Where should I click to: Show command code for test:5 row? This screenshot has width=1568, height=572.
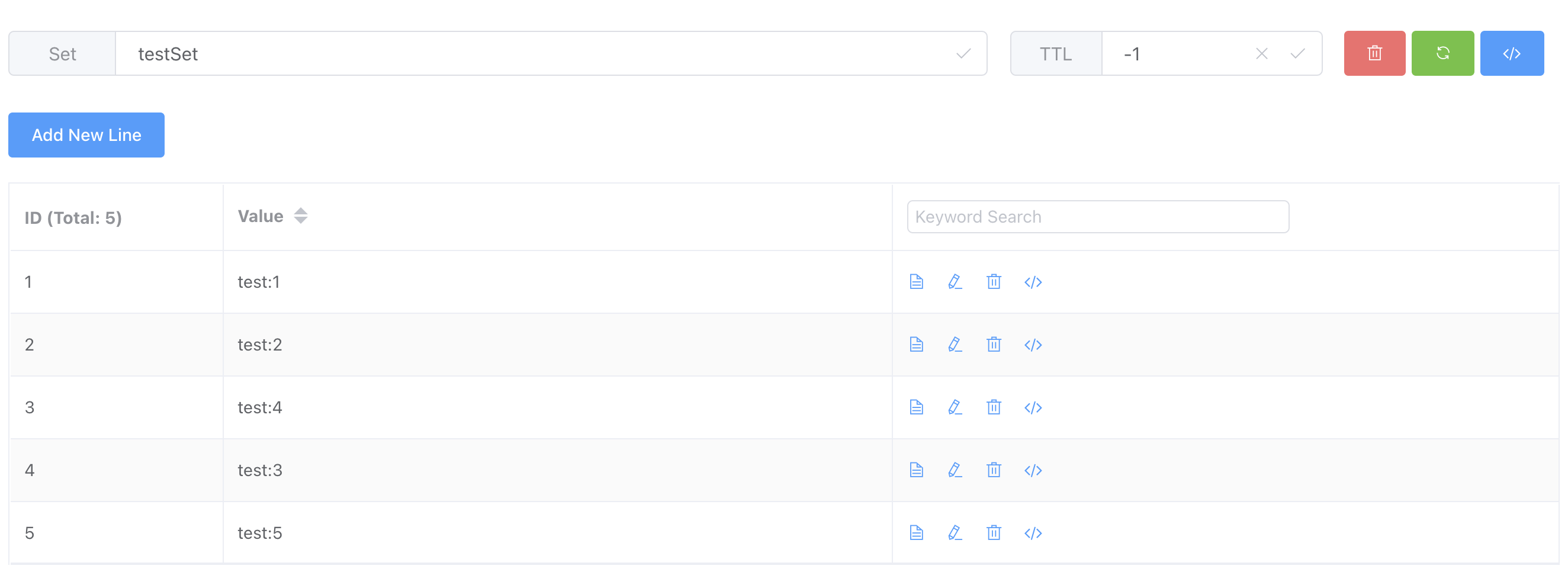tap(1033, 533)
